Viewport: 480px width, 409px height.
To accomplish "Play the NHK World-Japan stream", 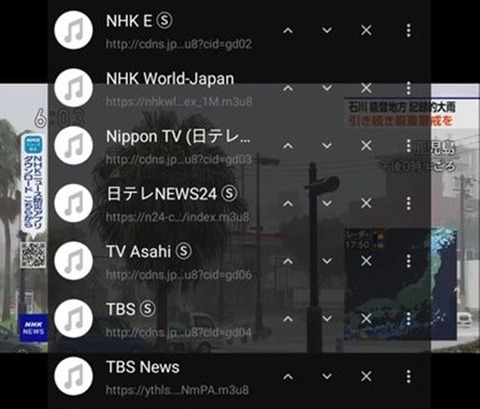I will 170,79.
